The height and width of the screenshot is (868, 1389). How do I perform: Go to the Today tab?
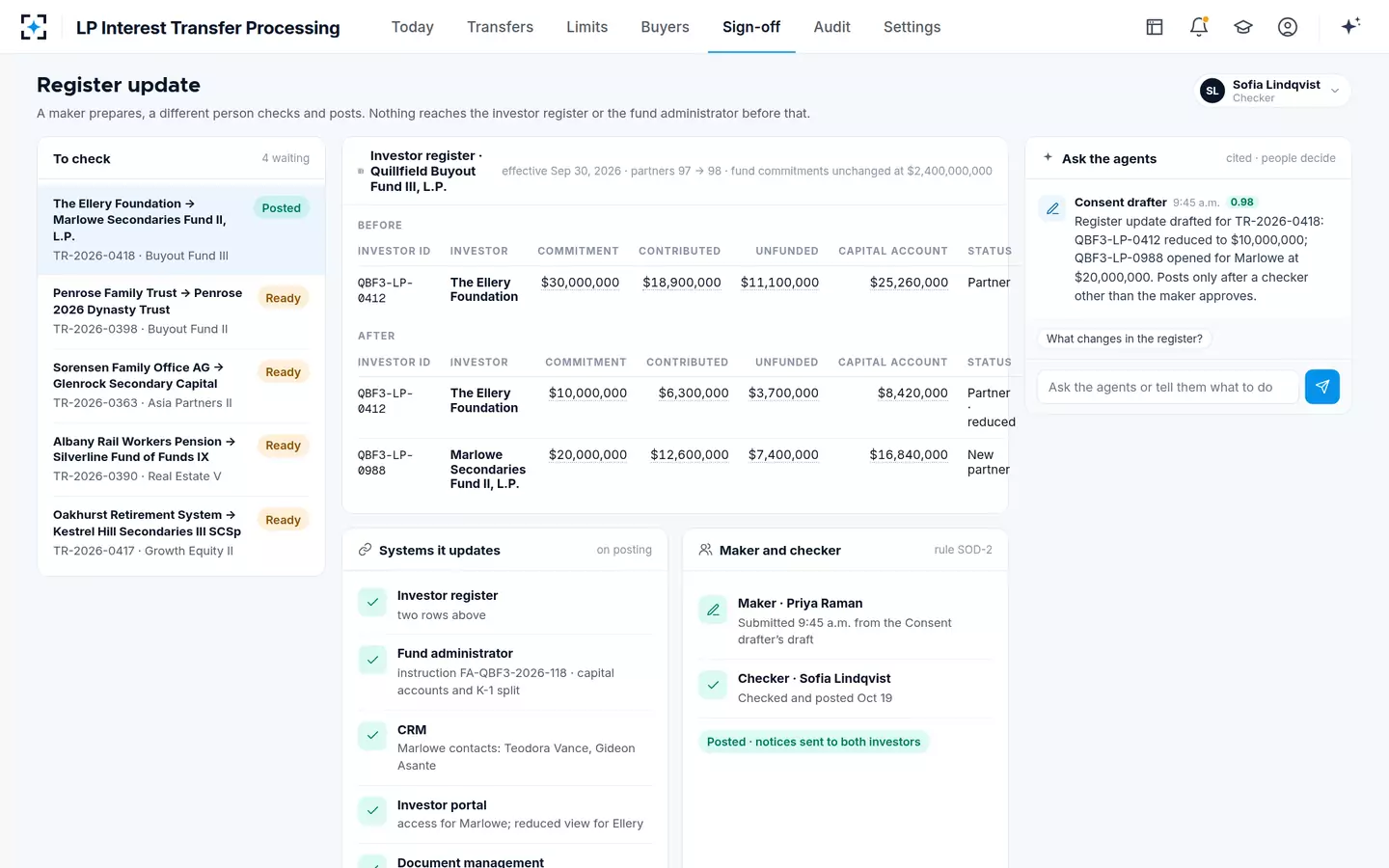click(x=413, y=27)
